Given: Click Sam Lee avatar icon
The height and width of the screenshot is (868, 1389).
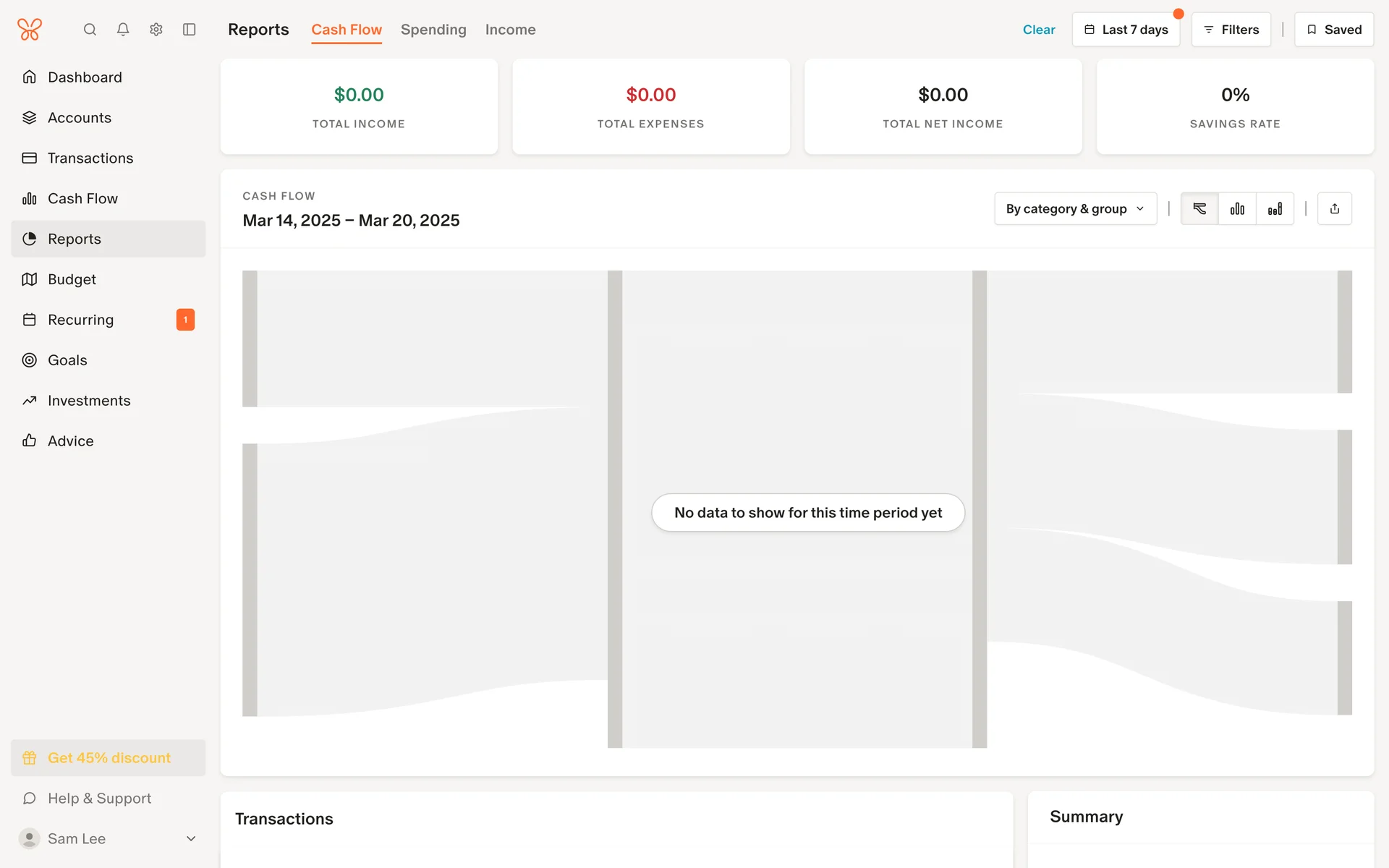Looking at the screenshot, I should click(29, 838).
